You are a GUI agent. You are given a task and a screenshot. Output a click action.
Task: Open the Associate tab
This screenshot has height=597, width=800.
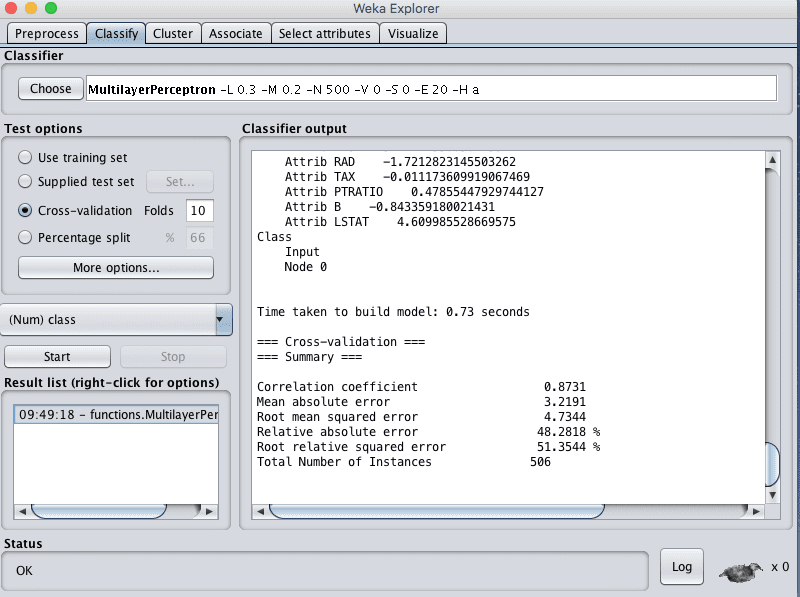coord(236,34)
